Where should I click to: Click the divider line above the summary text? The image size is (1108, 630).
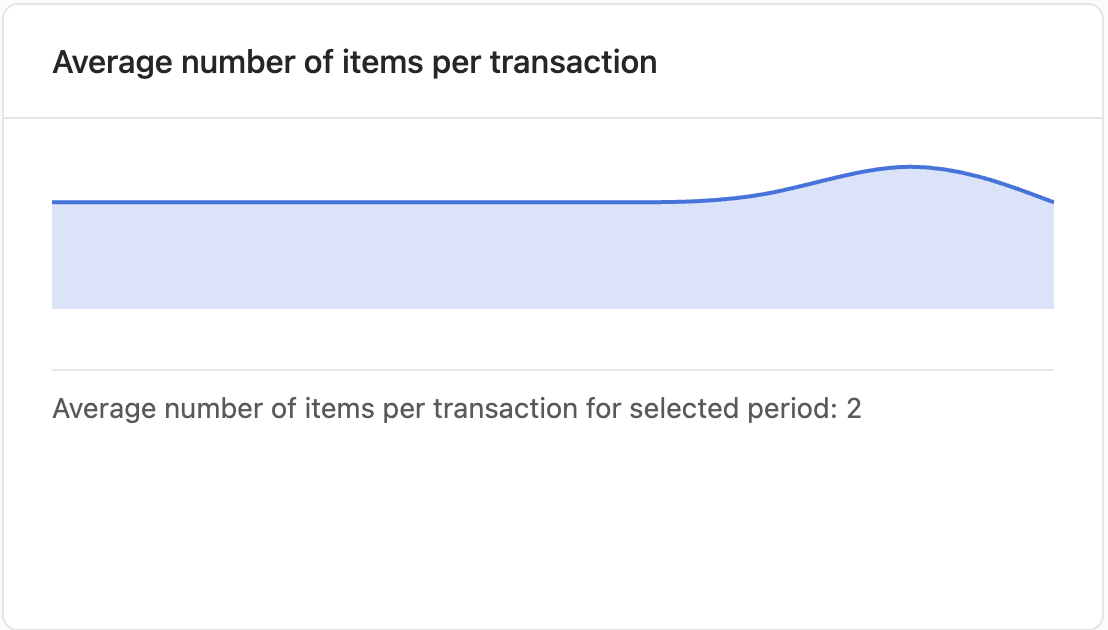point(553,369)
